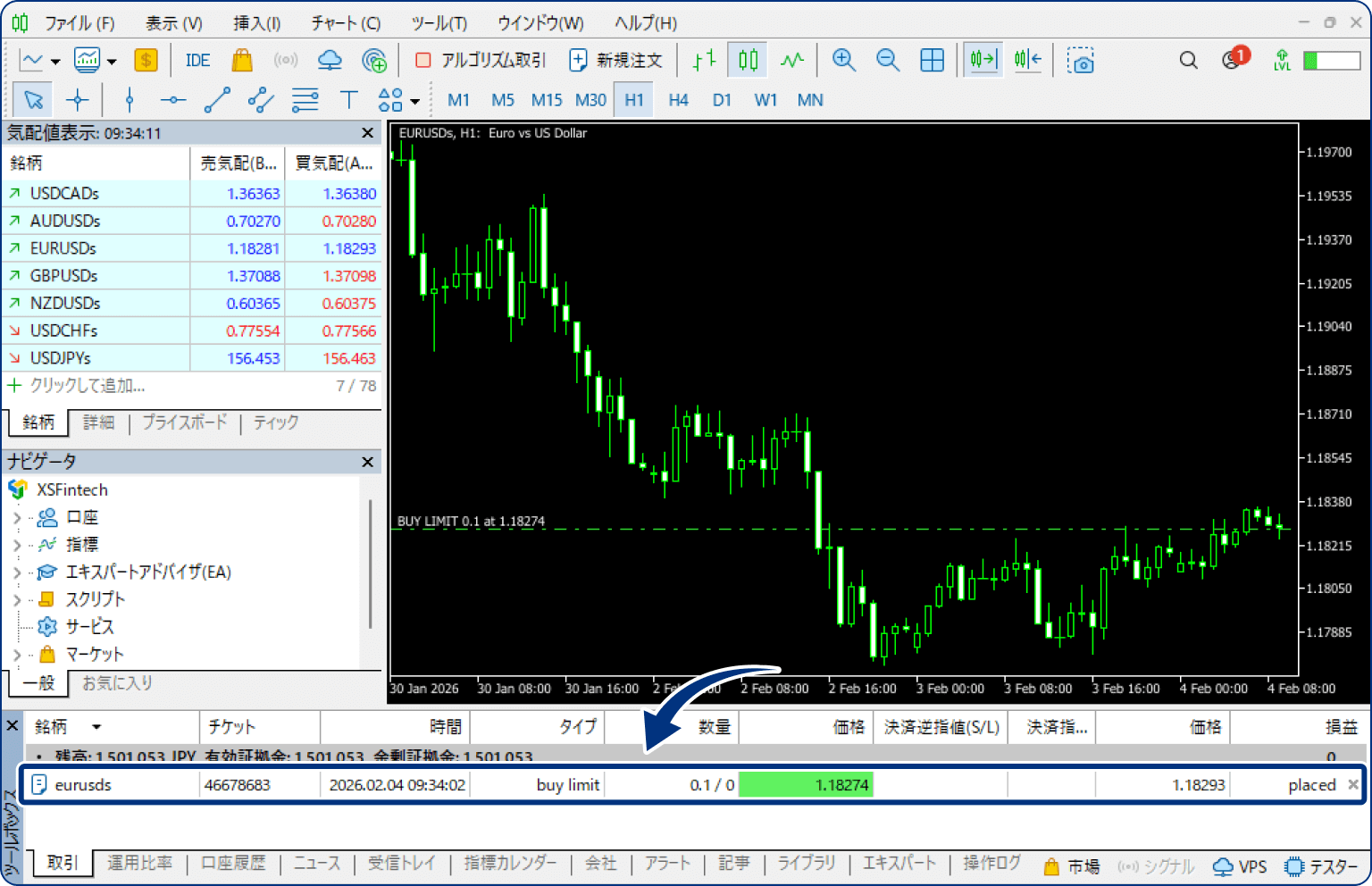Switch chart to candlestick display
This screenshot has height=886, width=1372.
pyautogui.click(x=748, y=60)
